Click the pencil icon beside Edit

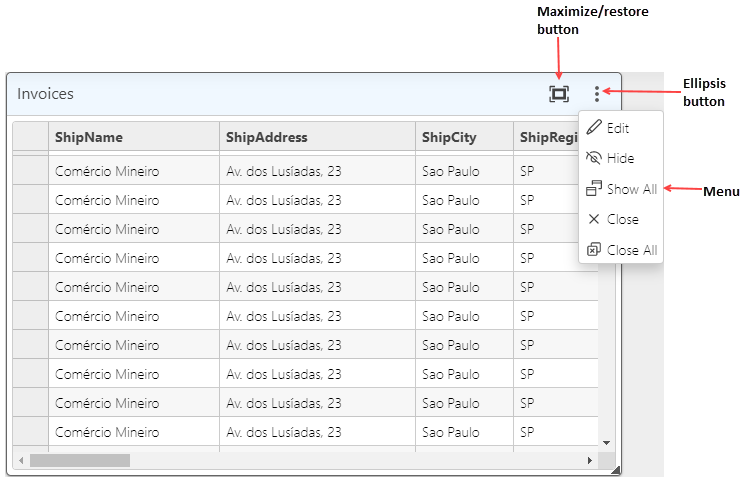[594, 128]
